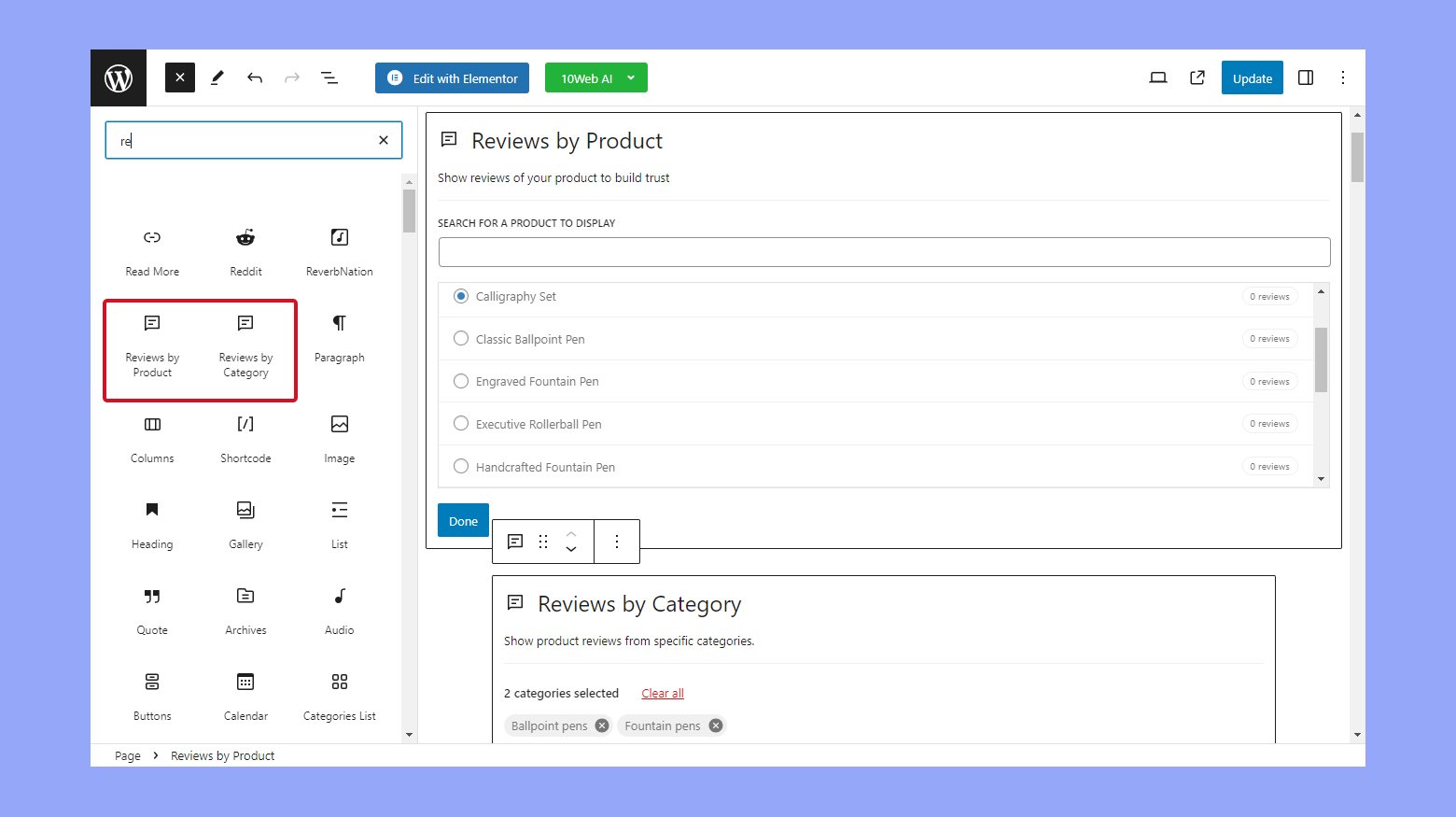Open preview in new tab
Viewport: 1456px width, 817px height.
pos(1197,78)
